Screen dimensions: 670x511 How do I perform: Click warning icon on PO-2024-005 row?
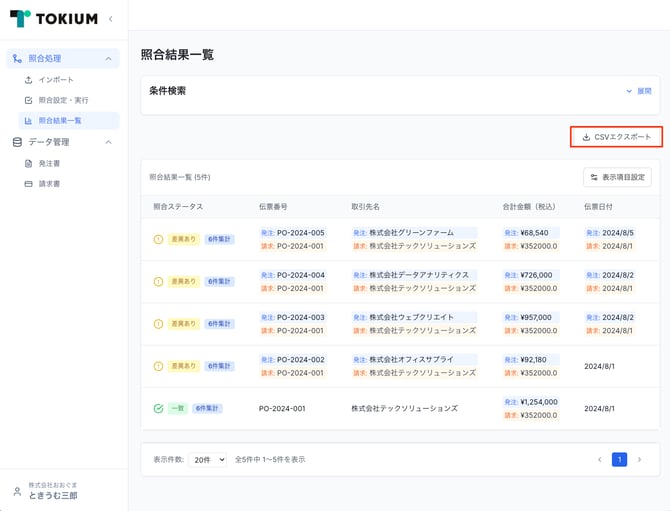[x=158, y=240]
